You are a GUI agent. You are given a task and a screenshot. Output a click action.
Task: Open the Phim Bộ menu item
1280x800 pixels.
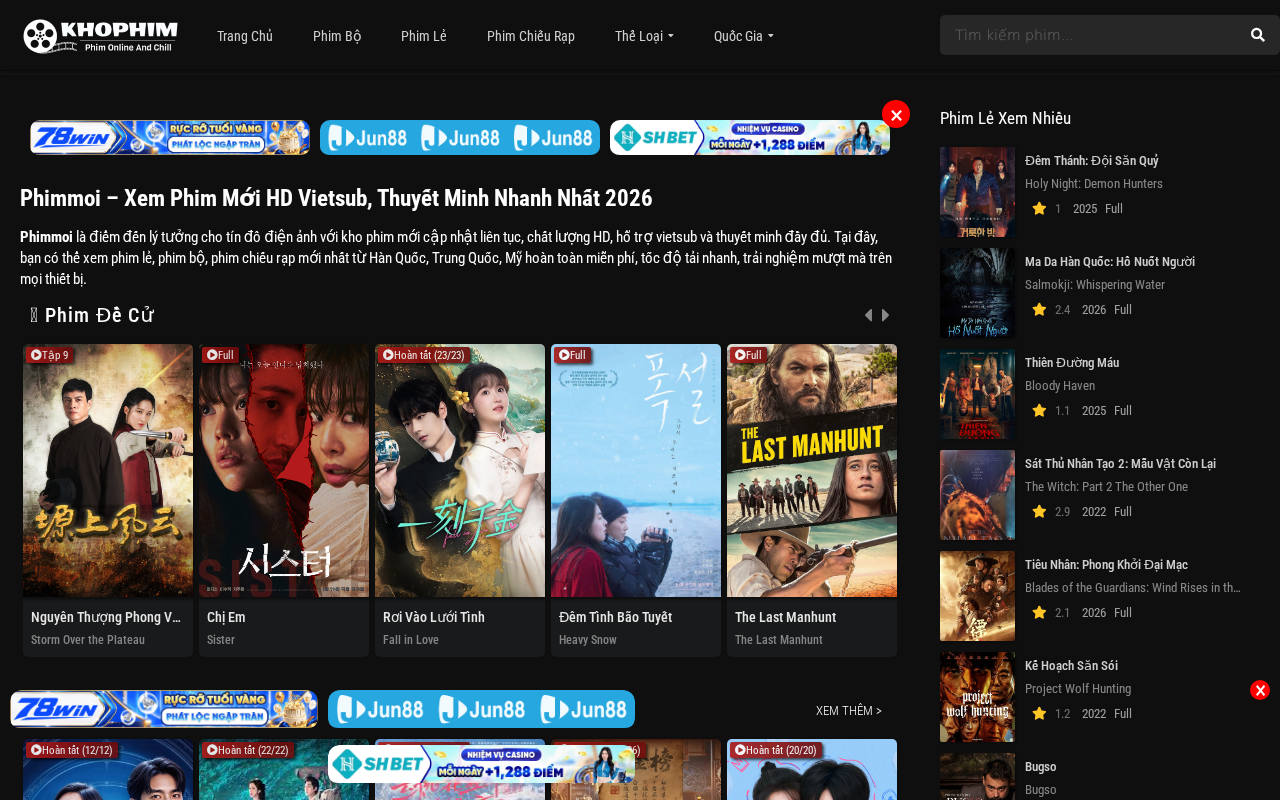click(x=337, y=36)
